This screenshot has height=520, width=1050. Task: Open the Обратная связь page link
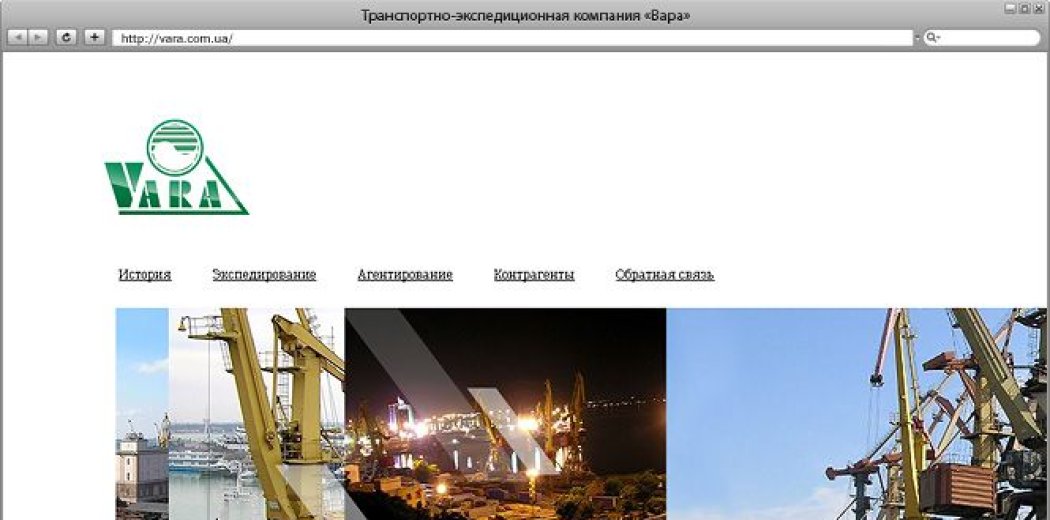pos(664,274)
